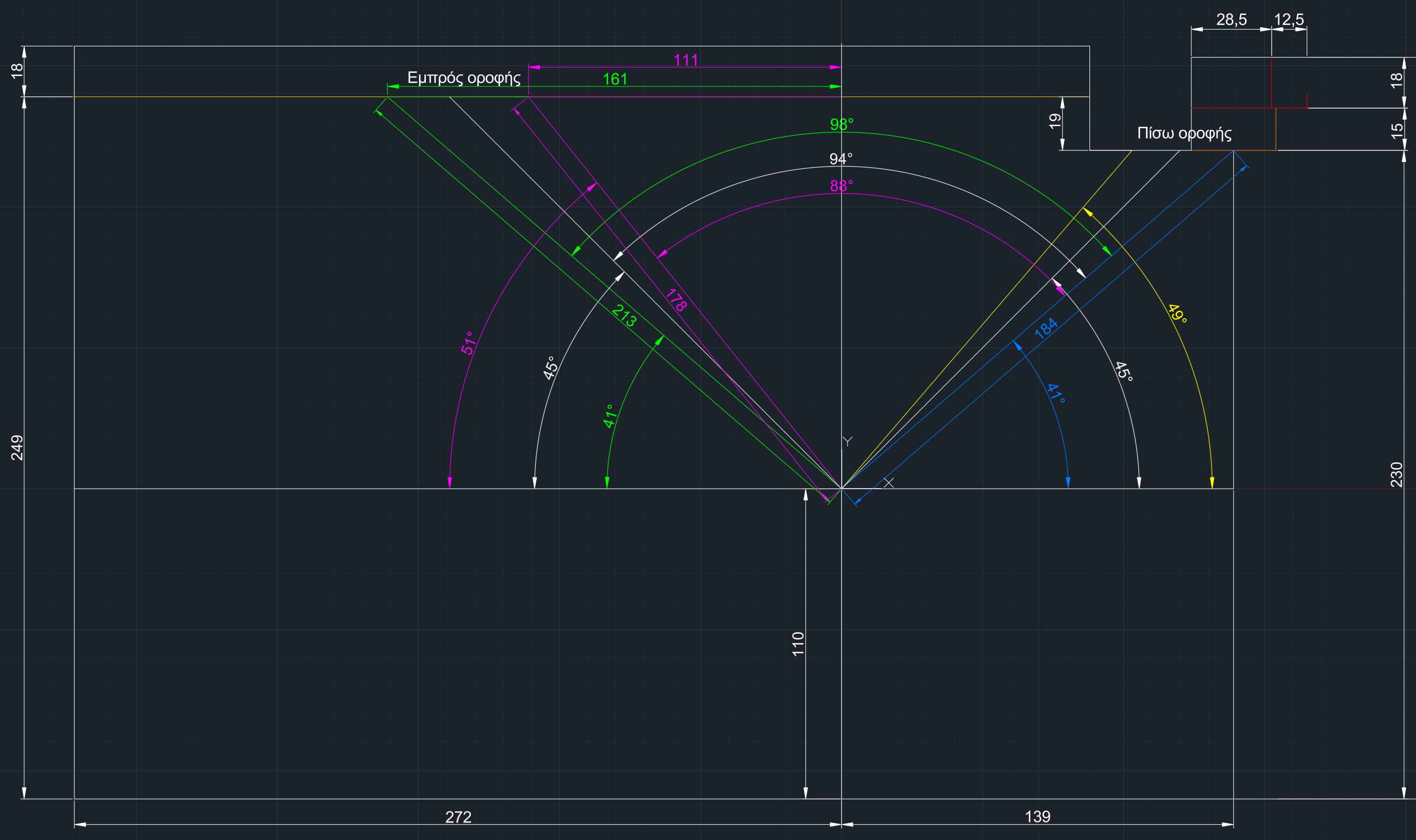Select the white 94° angle label
This screenshot has height=840, width=1416.
(x=841, y=159)
